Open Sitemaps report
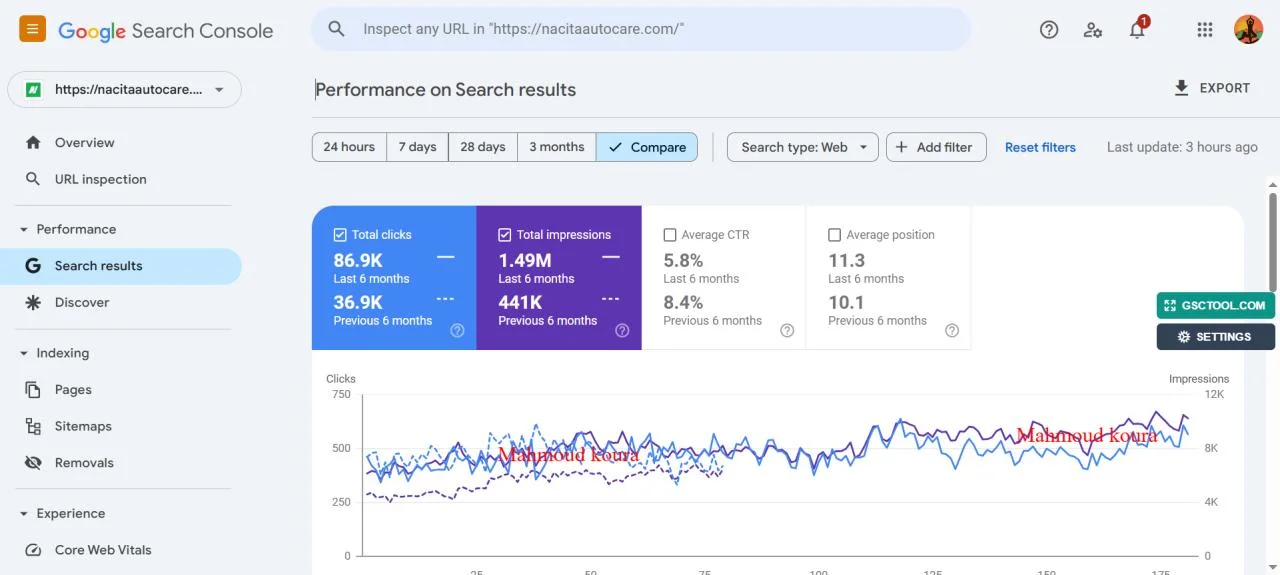This screenshot has width=1280, height=575. click(120, 426)
